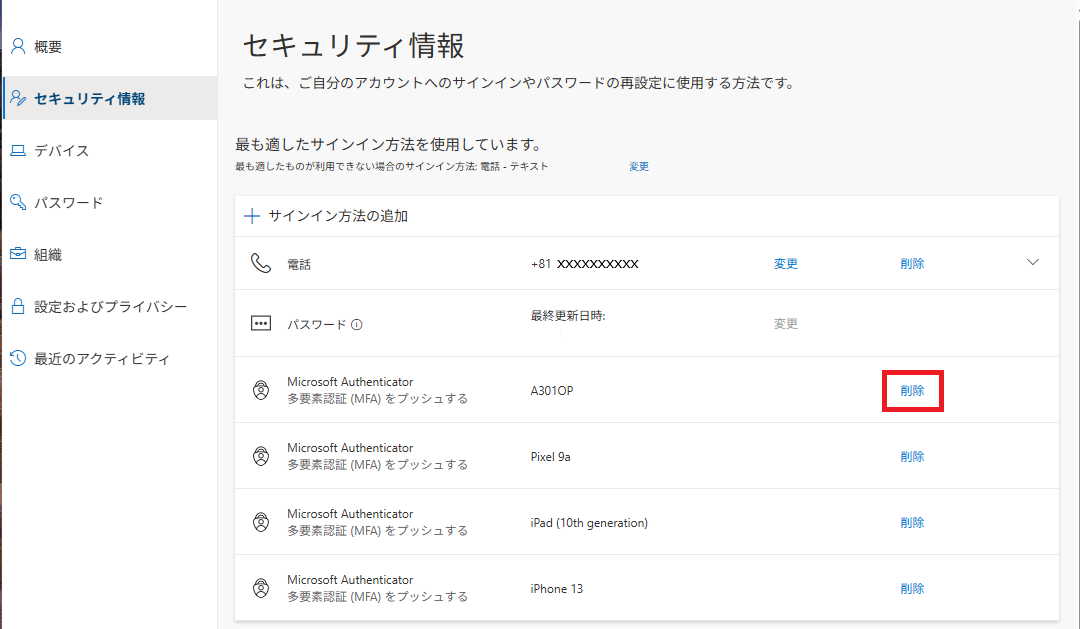
Task: Click the phone icon in 電話 row
Action: (261, 263)
